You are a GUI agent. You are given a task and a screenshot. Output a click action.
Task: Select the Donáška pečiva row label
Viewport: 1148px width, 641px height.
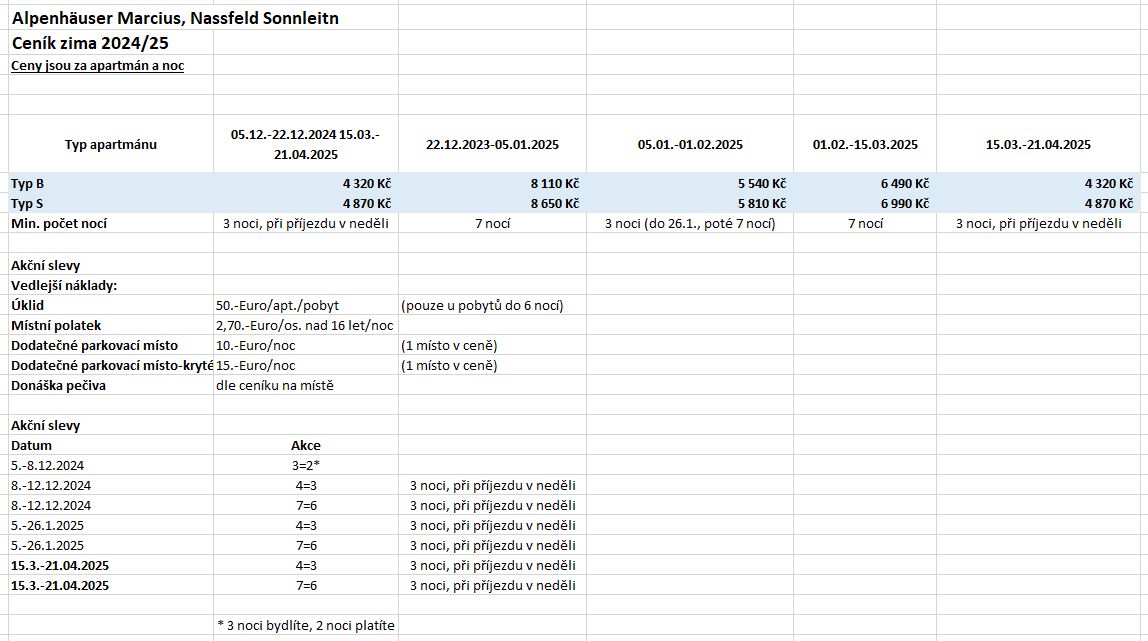click(111, 385)
